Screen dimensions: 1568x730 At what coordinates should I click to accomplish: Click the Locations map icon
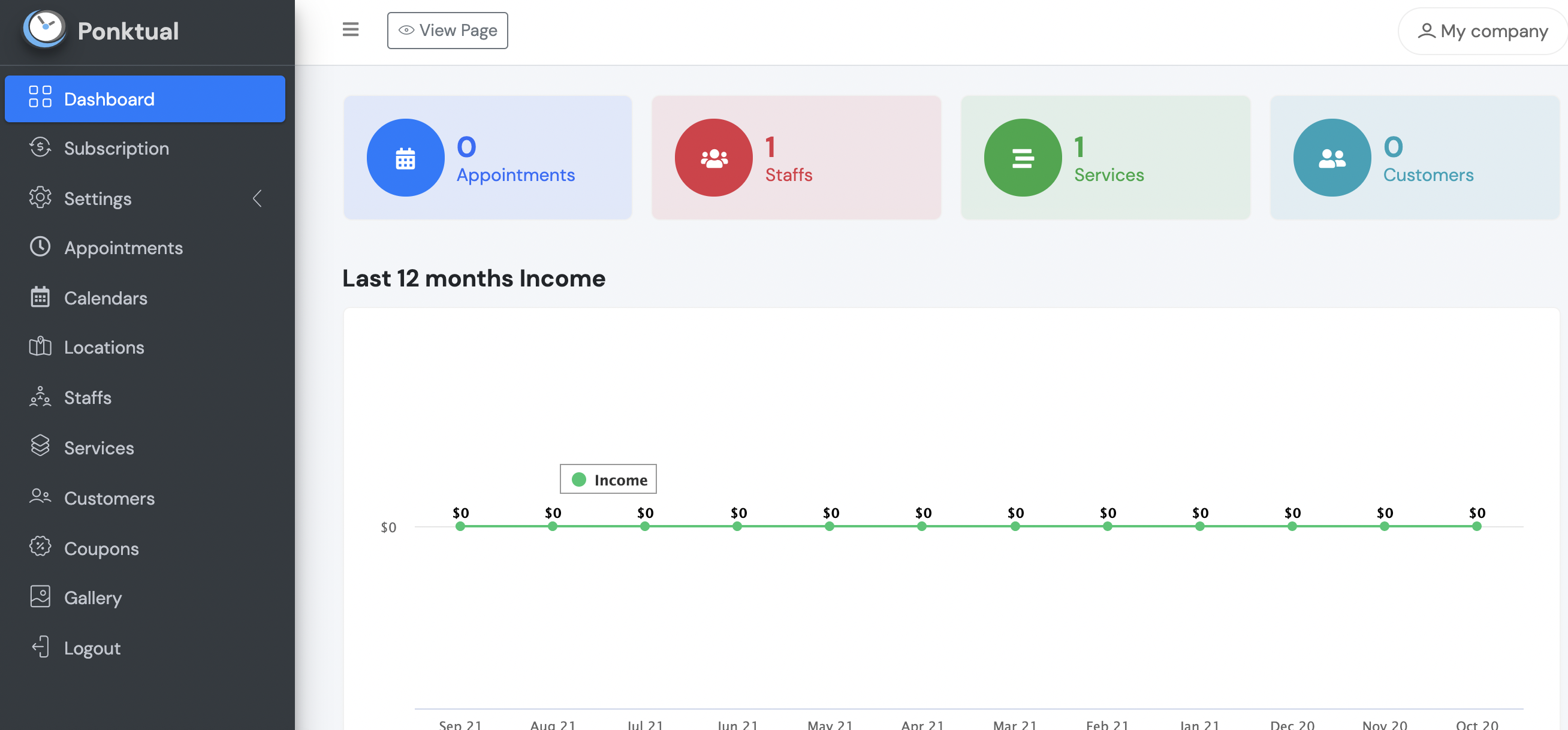40,346
